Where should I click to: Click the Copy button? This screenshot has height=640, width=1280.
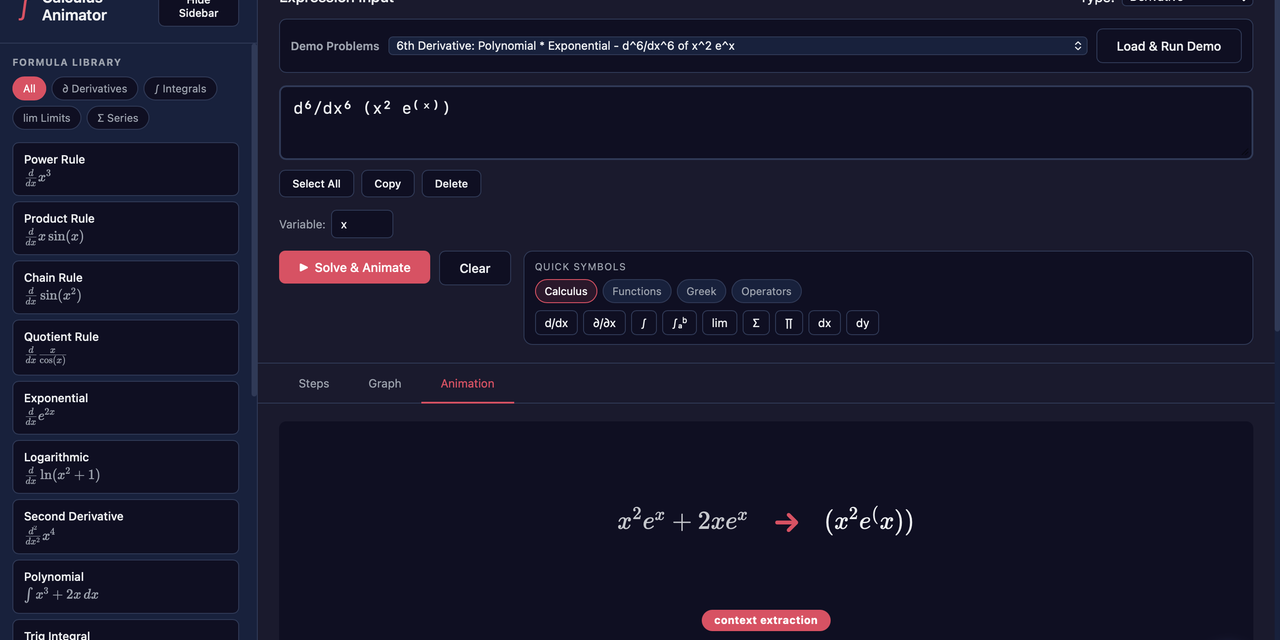(388, 184)
